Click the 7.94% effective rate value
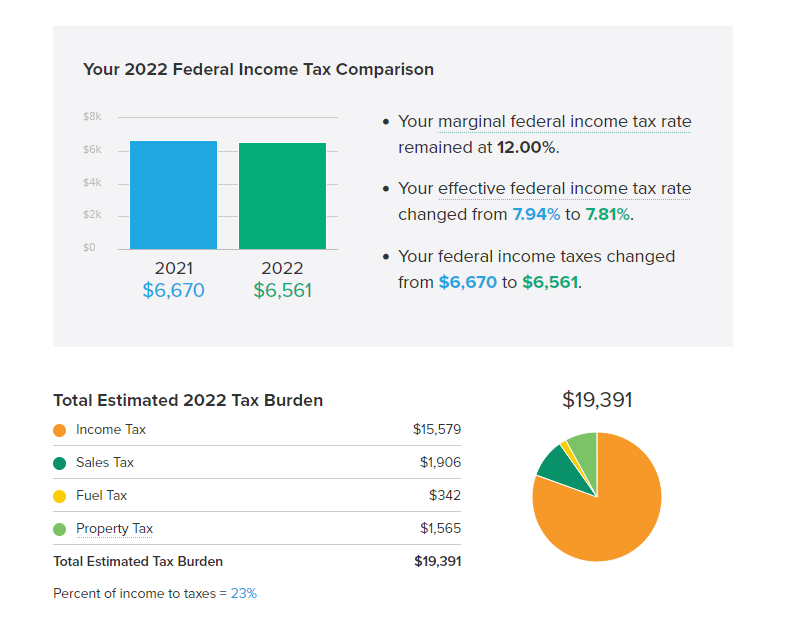Viewport: 810px width, 631px height. (536, 215)
